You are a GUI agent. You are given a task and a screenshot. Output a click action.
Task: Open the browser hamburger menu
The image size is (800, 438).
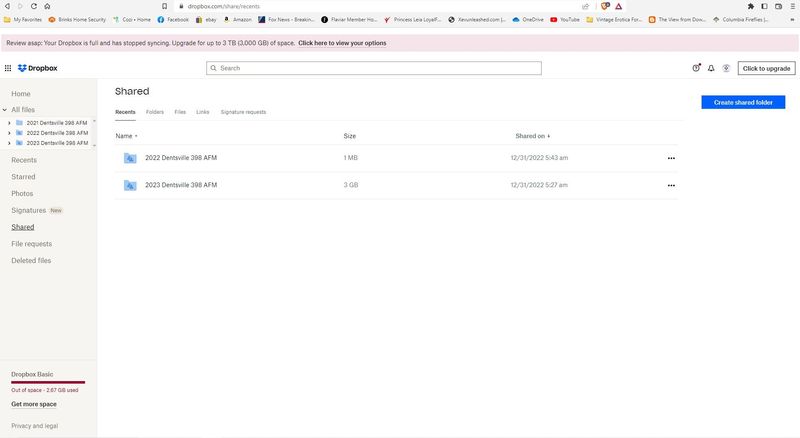click(792, 6)
